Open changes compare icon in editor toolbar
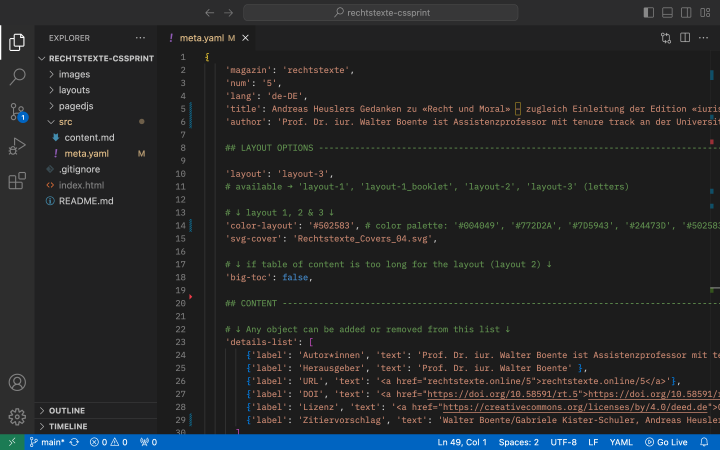720x450 pixels. 666,38
